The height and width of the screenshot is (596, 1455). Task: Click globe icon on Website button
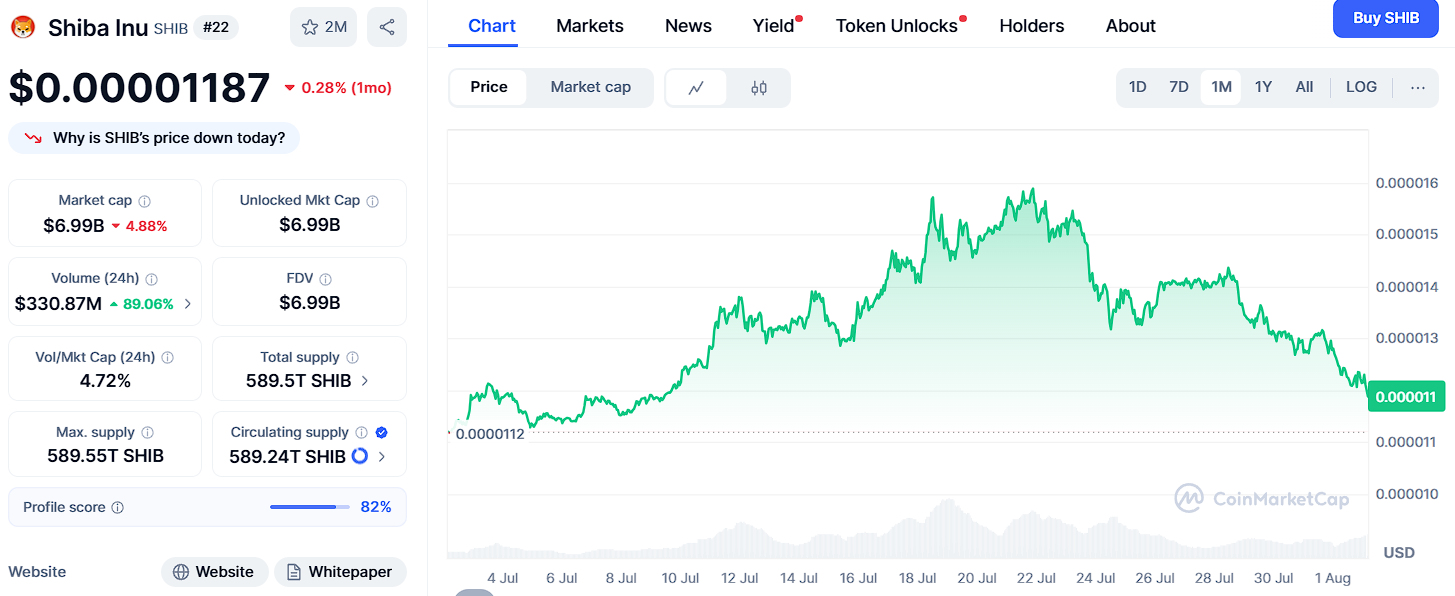[181, 572]
